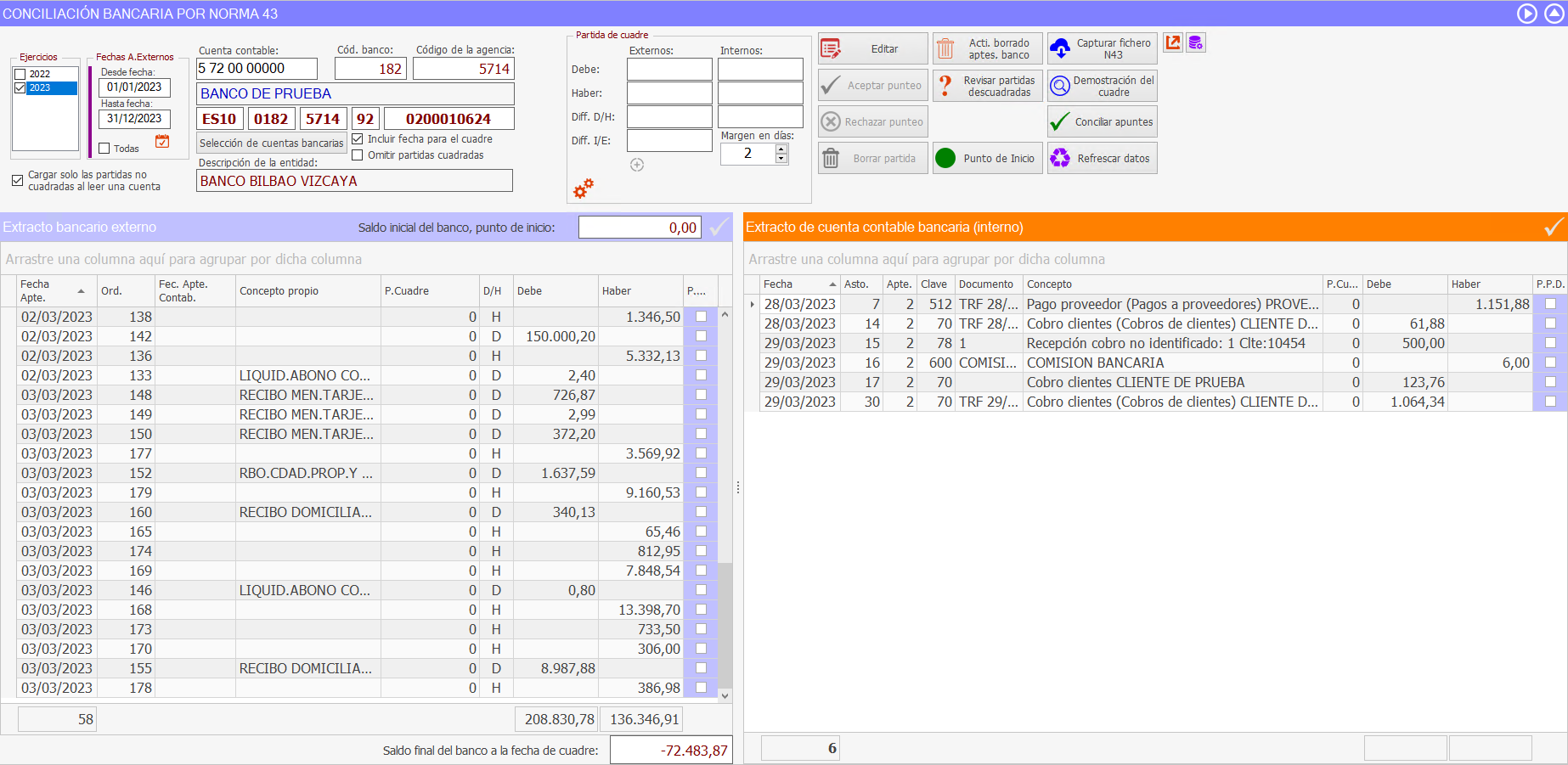Click the play icon in title bar
Viewport: 1568px width, 765px height.
click(x=1526, y=14)
